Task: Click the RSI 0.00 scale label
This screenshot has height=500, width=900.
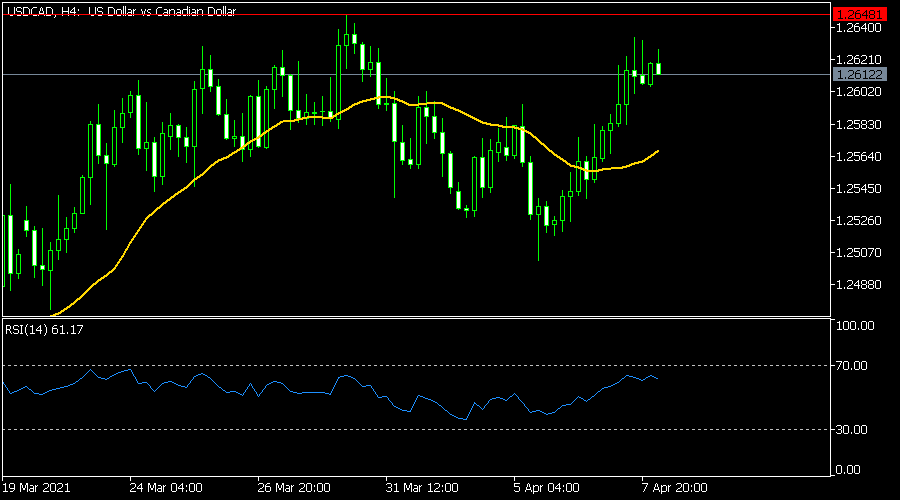Action: (x=848, y=470)
